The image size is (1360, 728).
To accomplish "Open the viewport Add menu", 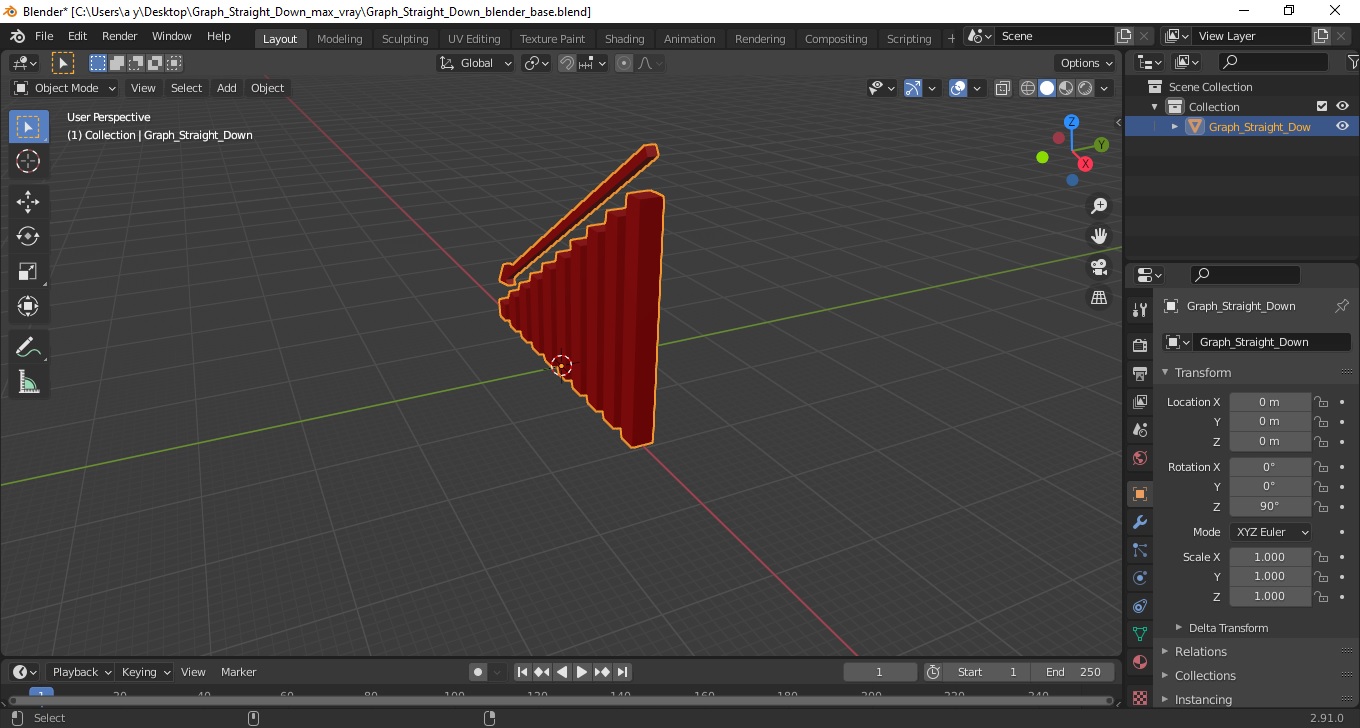I will 227,88.
